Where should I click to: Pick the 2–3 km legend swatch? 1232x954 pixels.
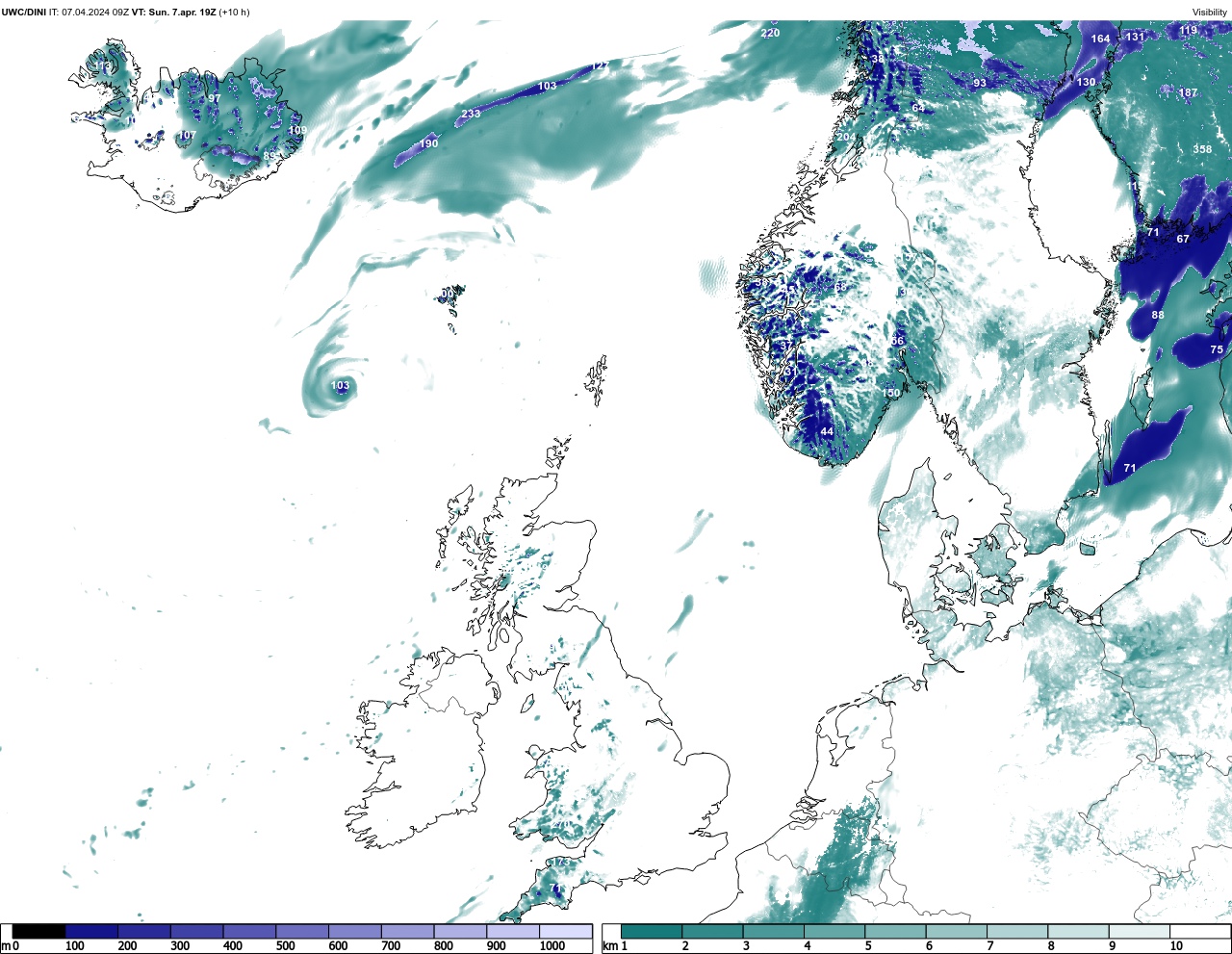click(712, 931)
